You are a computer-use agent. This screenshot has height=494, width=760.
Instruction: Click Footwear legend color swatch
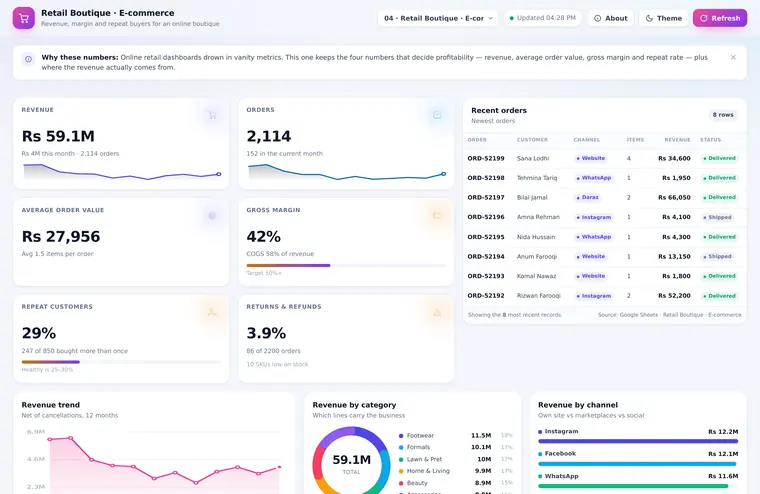pyautogui.click(x=401, y=436)
